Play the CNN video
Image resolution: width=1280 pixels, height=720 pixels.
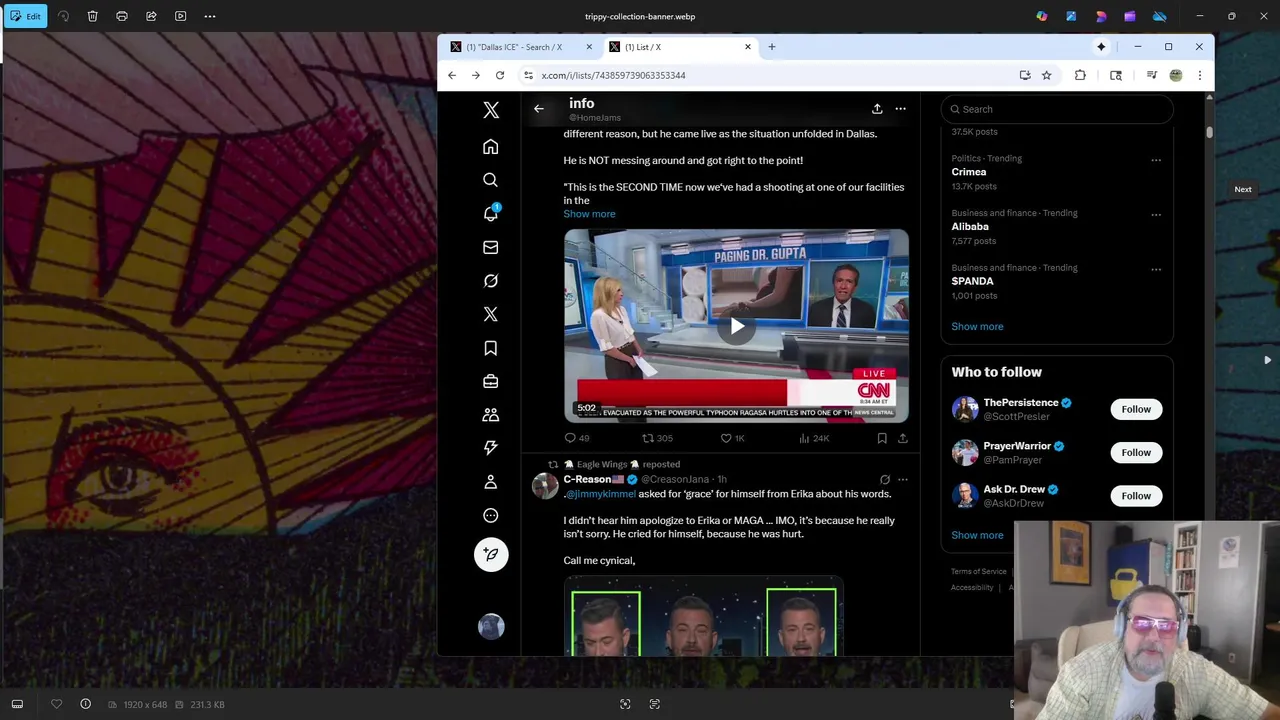coord(736,326)
